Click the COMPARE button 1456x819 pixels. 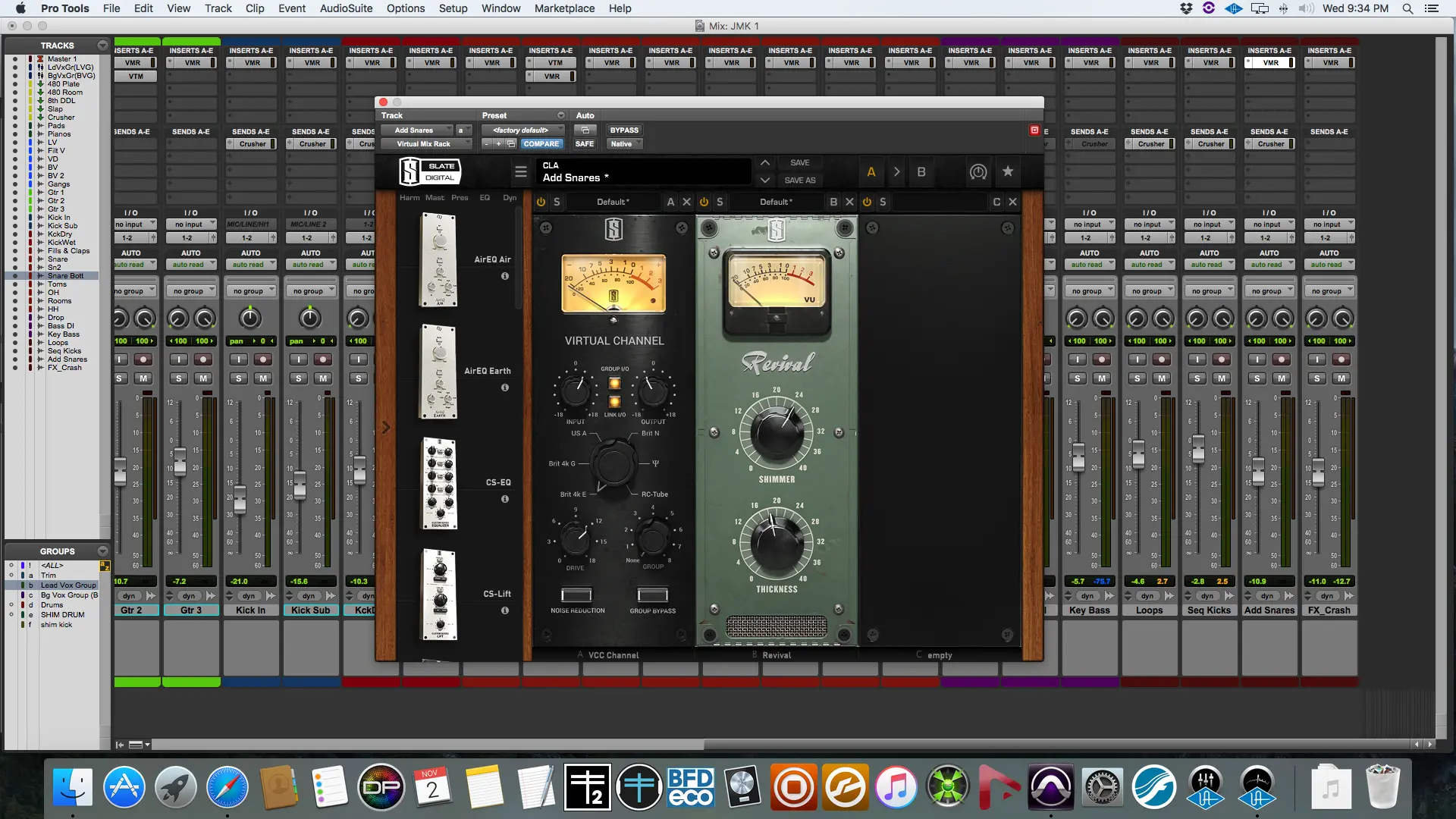[x=541, y=144]
